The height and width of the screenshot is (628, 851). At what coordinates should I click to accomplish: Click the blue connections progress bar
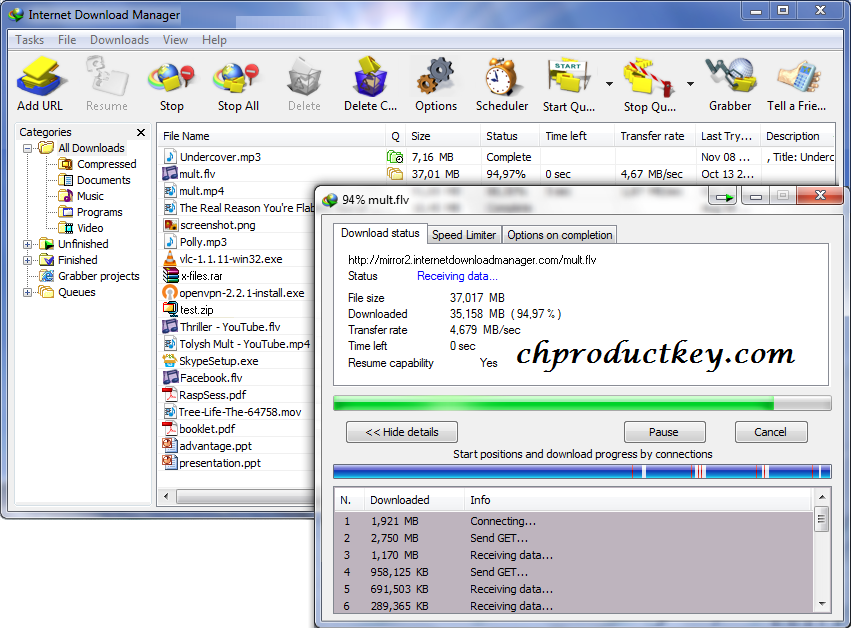click(x=582, y=471)
